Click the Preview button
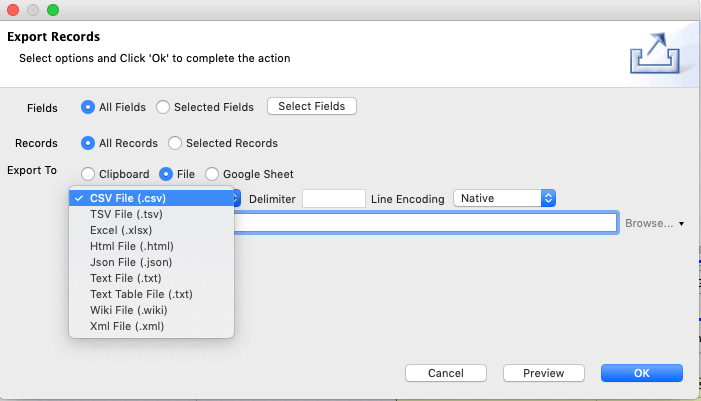 [544, 373]
